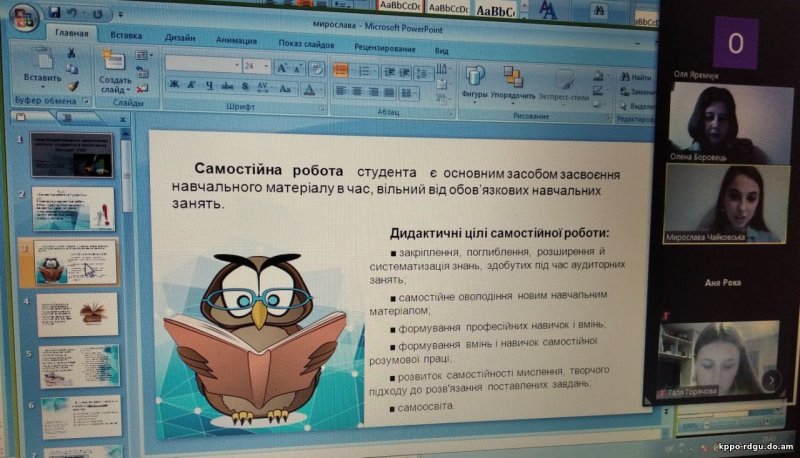The width and height of the screenshot is (800, 458).
Task: Select slide 2 thumbnail in slide pane
Action: point(73,209)
